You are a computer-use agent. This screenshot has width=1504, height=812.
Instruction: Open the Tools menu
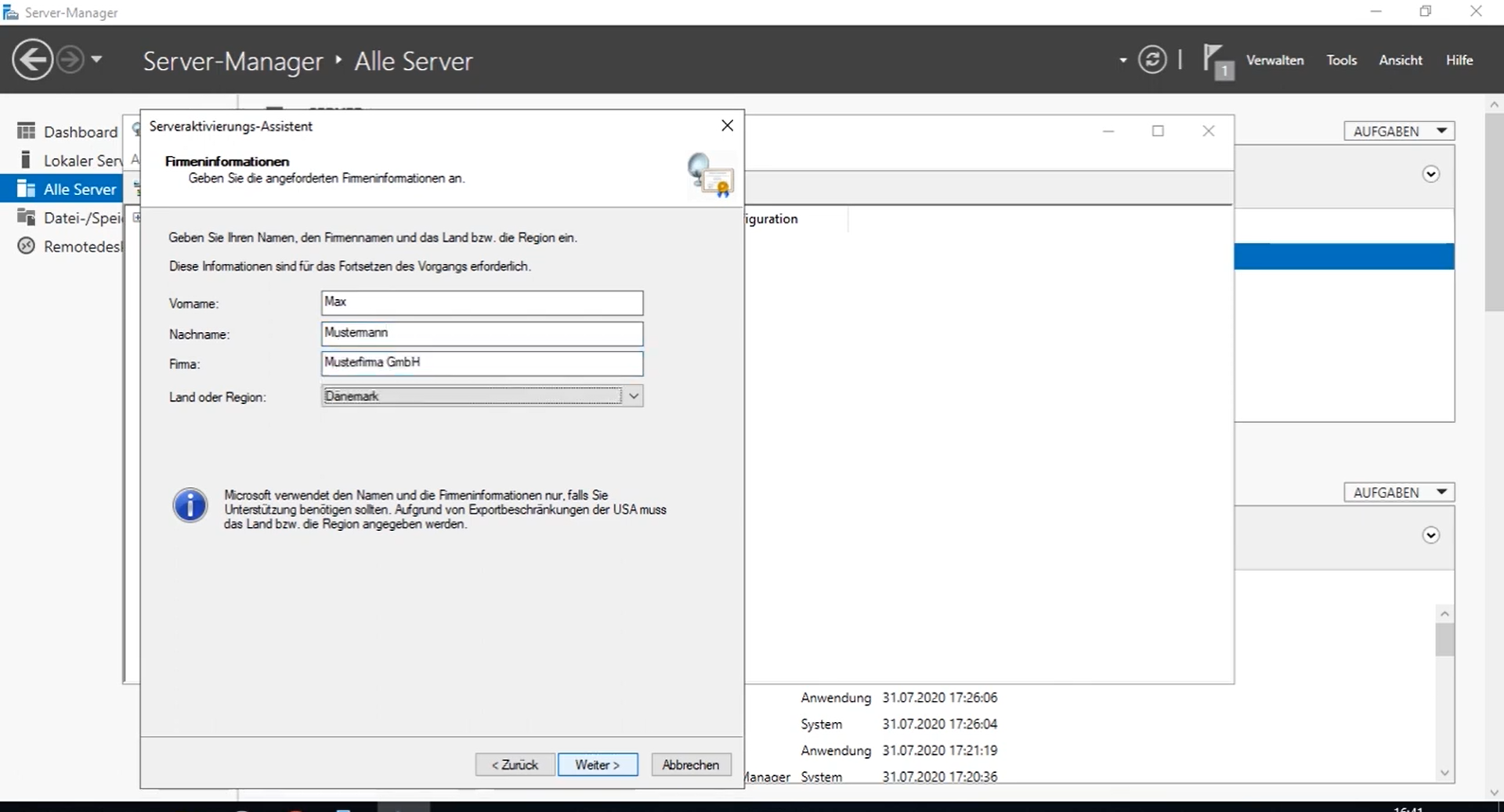click(1341, 60)
